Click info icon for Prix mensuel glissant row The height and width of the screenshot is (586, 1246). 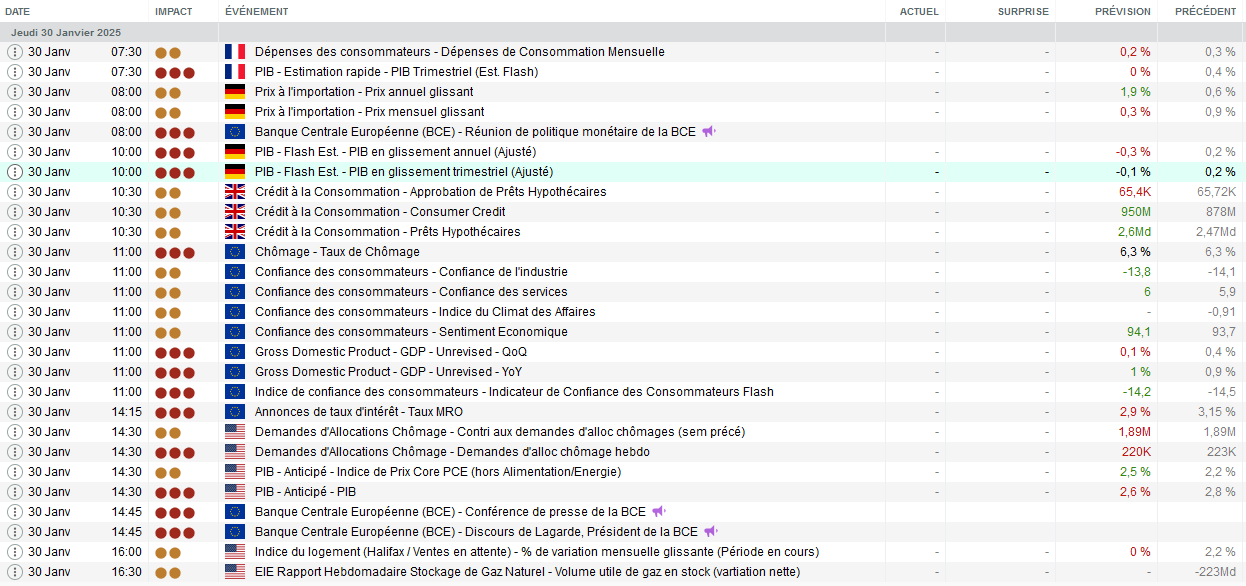(14, 112)
